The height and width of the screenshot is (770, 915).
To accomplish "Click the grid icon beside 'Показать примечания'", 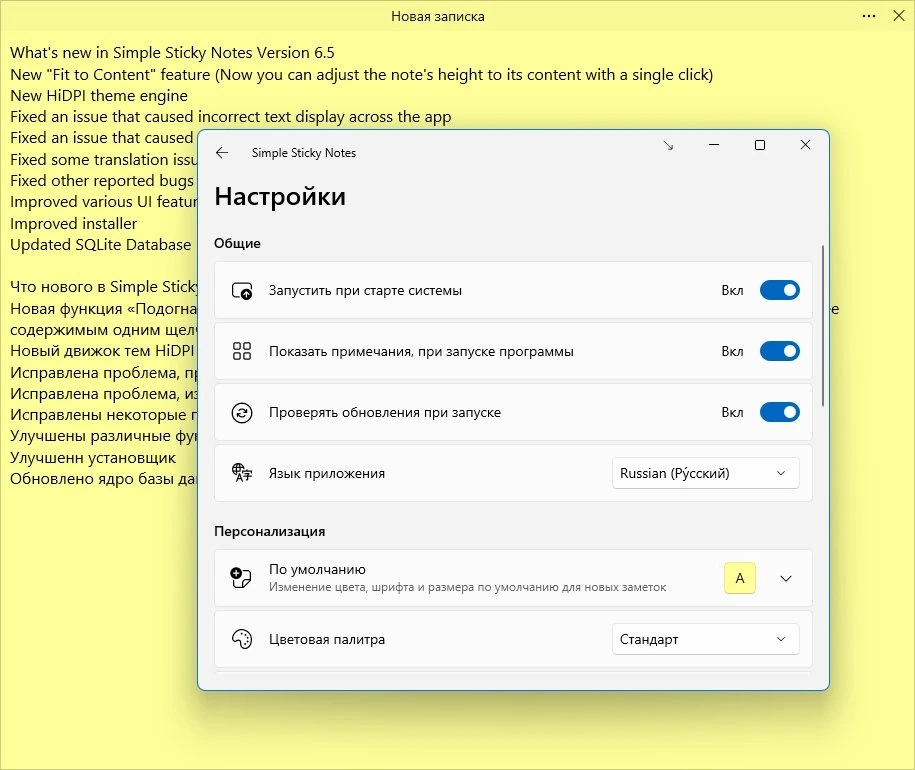I will (x=242, y=351).
